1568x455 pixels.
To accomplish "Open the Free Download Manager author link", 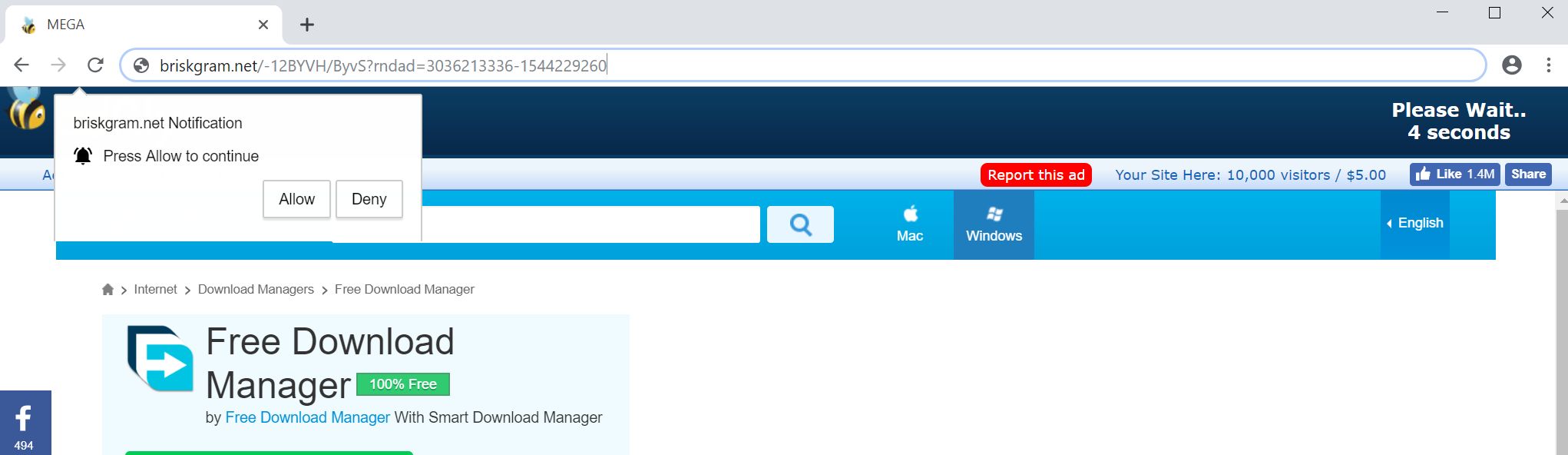I will point(307,417).
